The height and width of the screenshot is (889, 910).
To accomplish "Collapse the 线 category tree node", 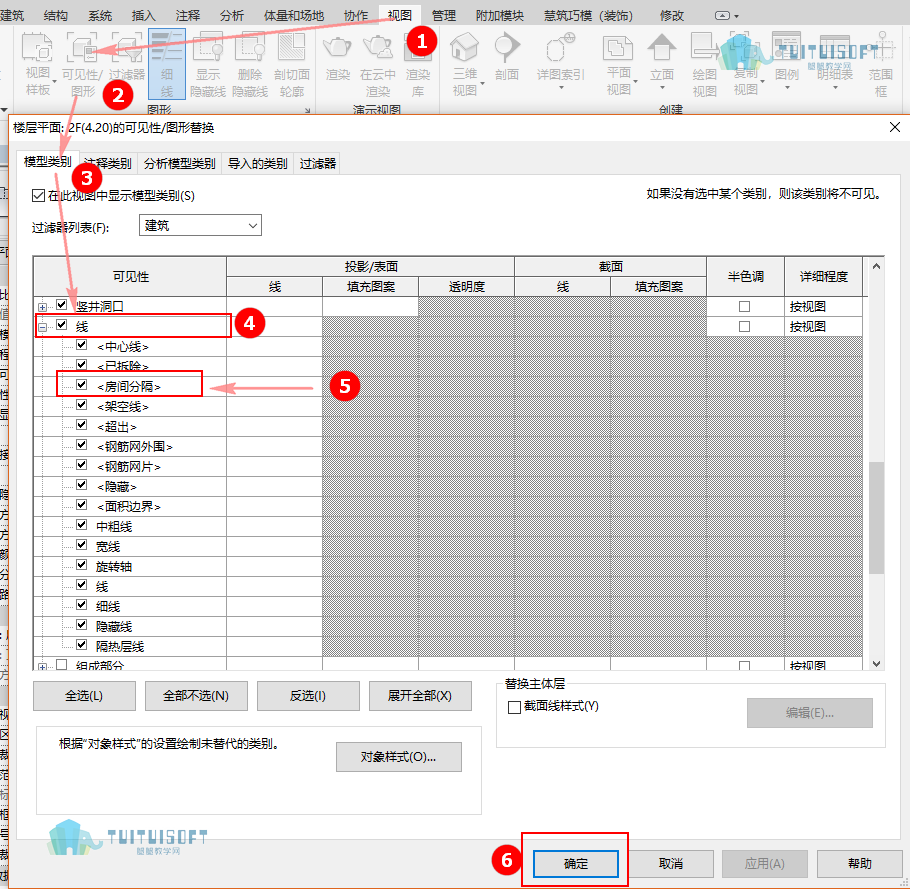I will [42, 327].
